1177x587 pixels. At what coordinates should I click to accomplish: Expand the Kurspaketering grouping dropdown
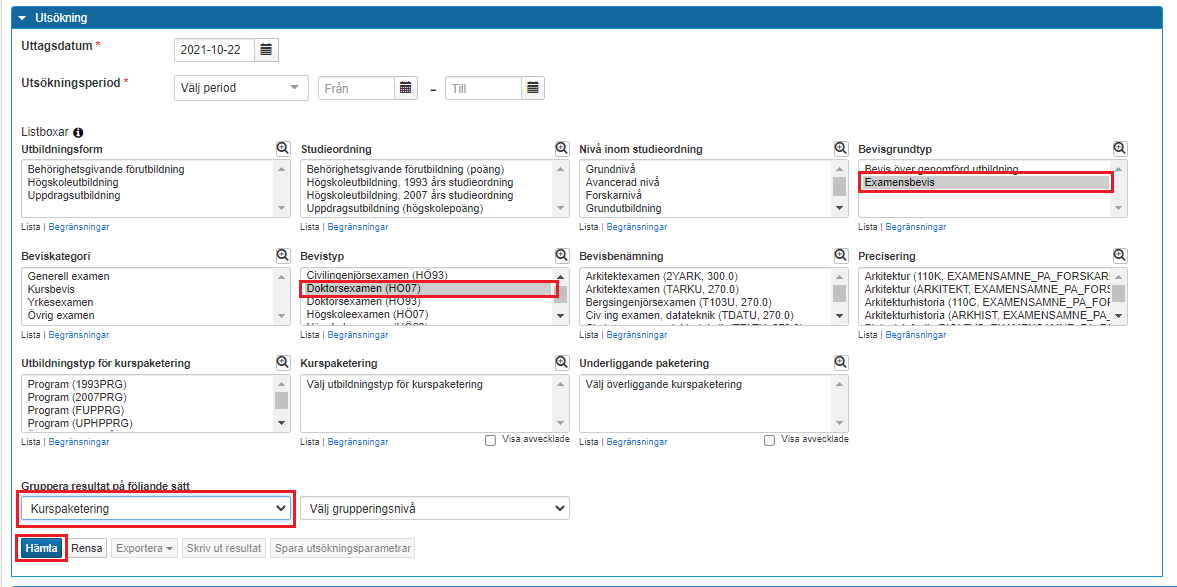click(x=157, y=509)
